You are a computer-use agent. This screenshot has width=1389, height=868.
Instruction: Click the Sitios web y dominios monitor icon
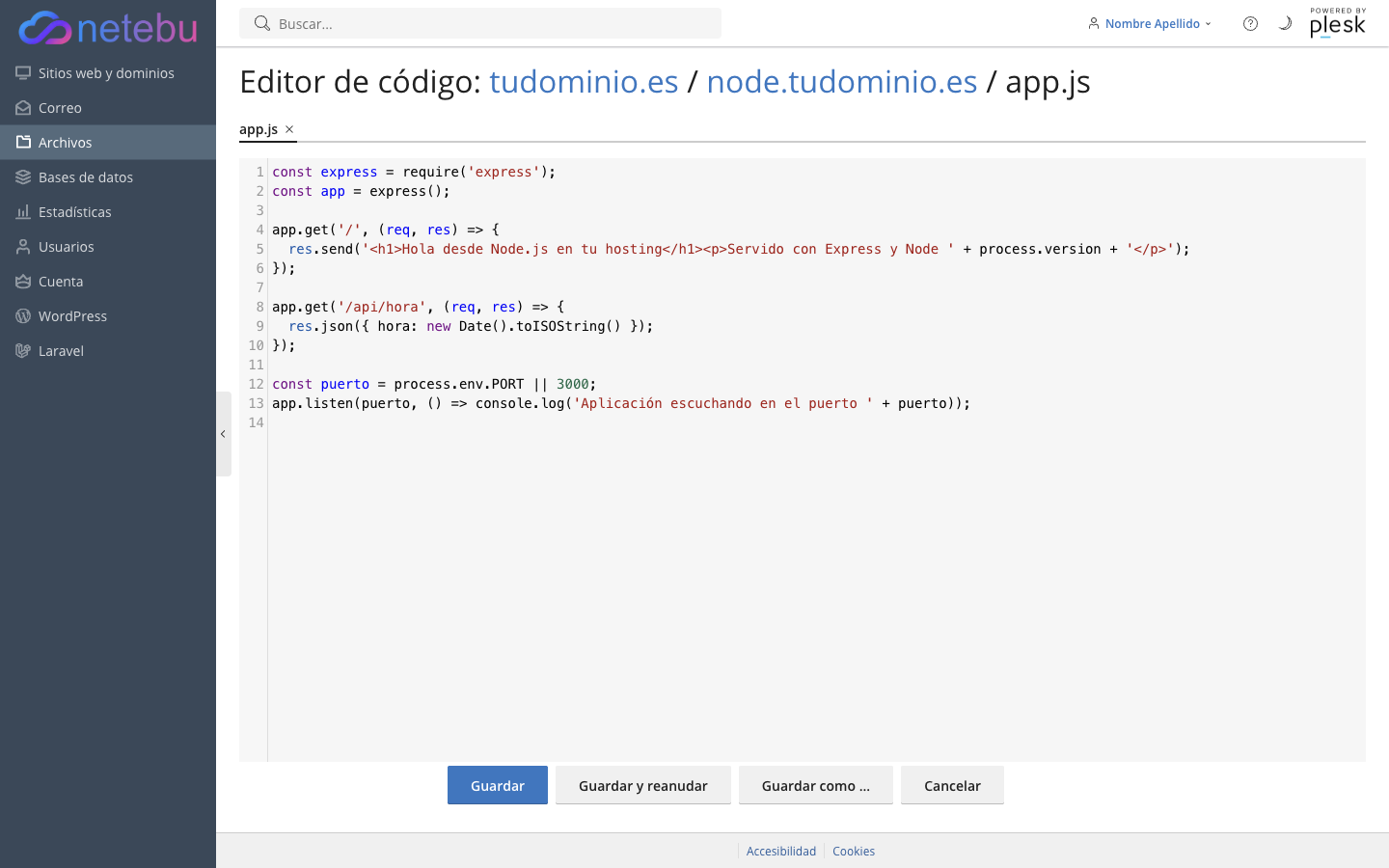pos(23,73)
